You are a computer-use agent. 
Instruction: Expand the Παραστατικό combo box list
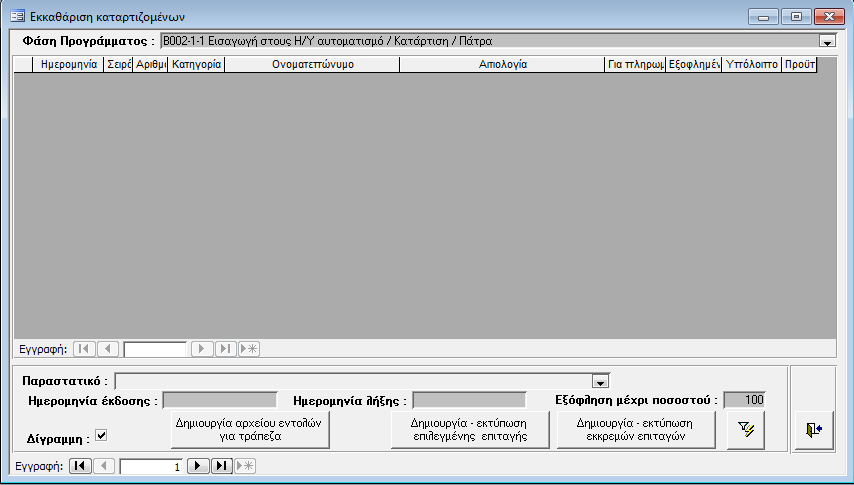600,381
